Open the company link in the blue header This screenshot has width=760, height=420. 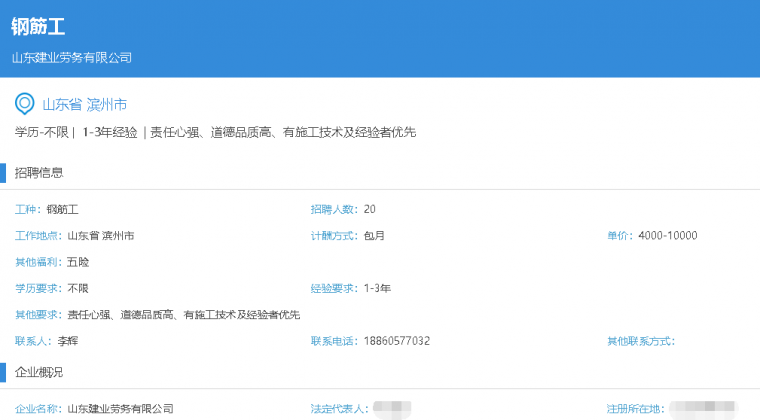[x=71, y=58]
